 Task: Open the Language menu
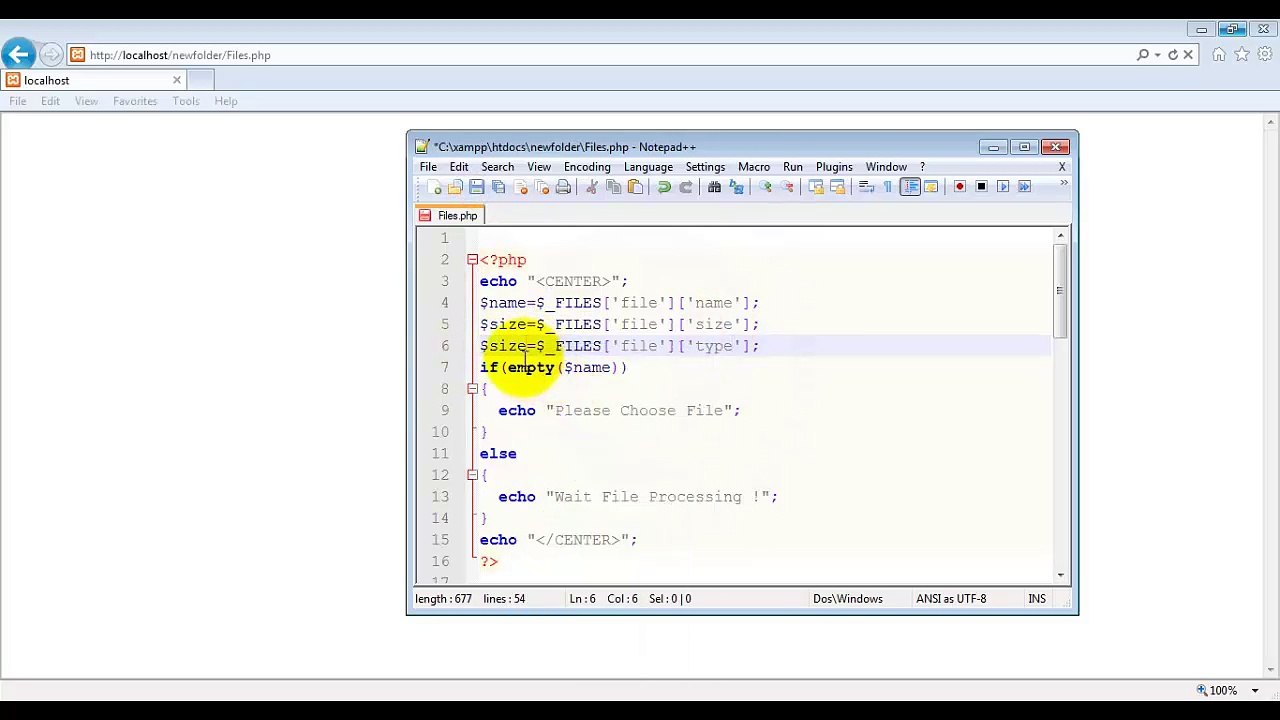click(x=648, y=167)
